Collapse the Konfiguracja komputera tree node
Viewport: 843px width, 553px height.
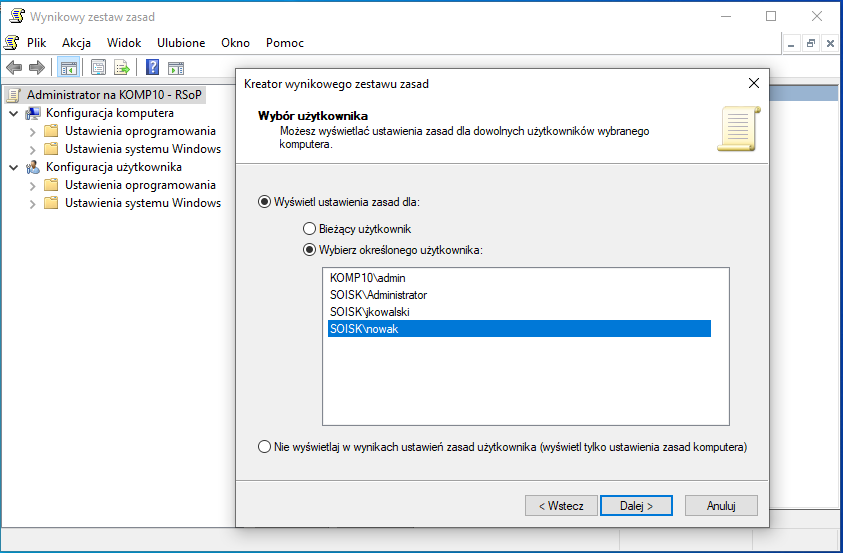(x=13, y=113)
